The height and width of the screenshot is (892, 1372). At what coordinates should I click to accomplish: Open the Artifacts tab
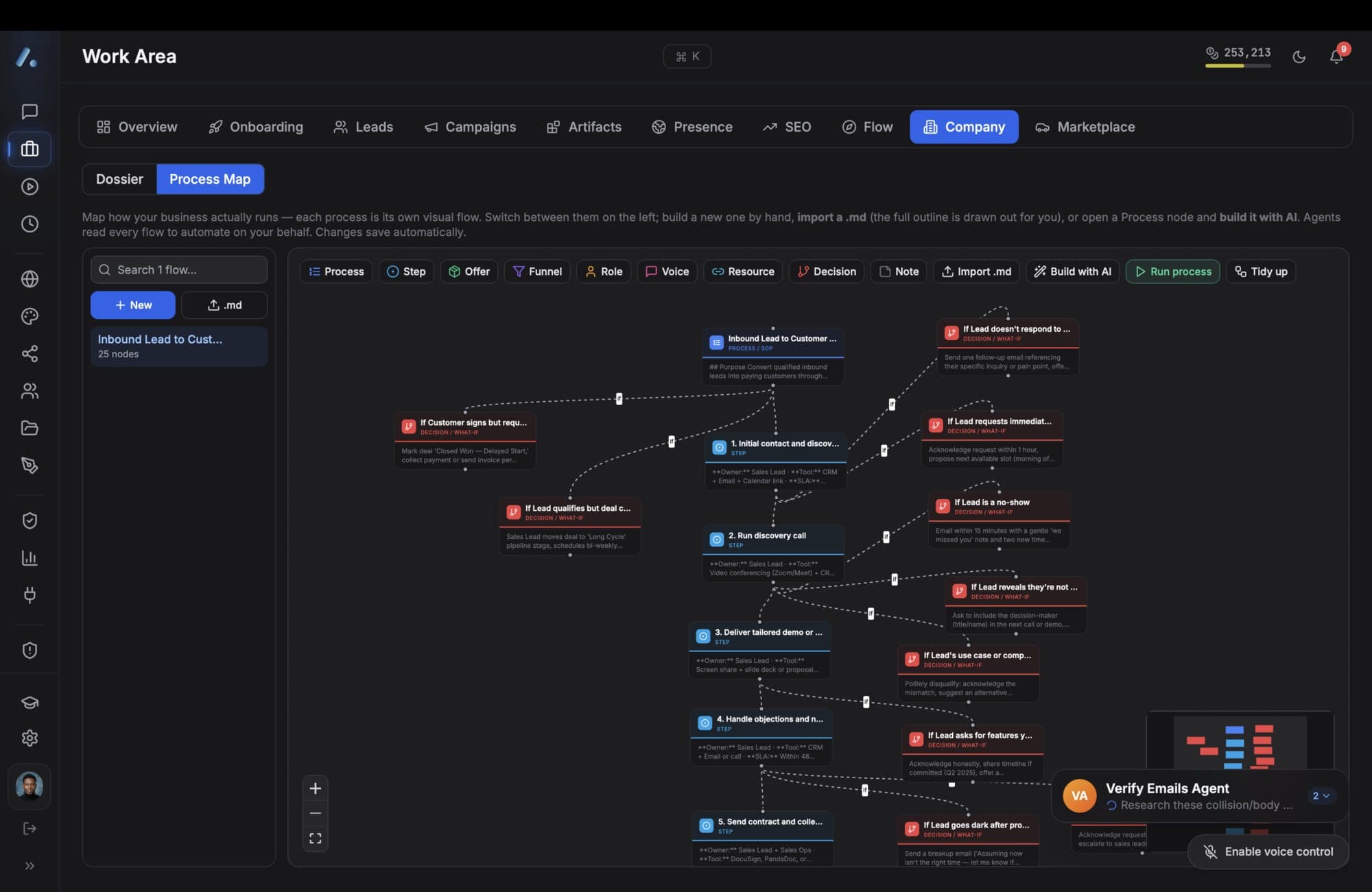[x=584, y=127]
